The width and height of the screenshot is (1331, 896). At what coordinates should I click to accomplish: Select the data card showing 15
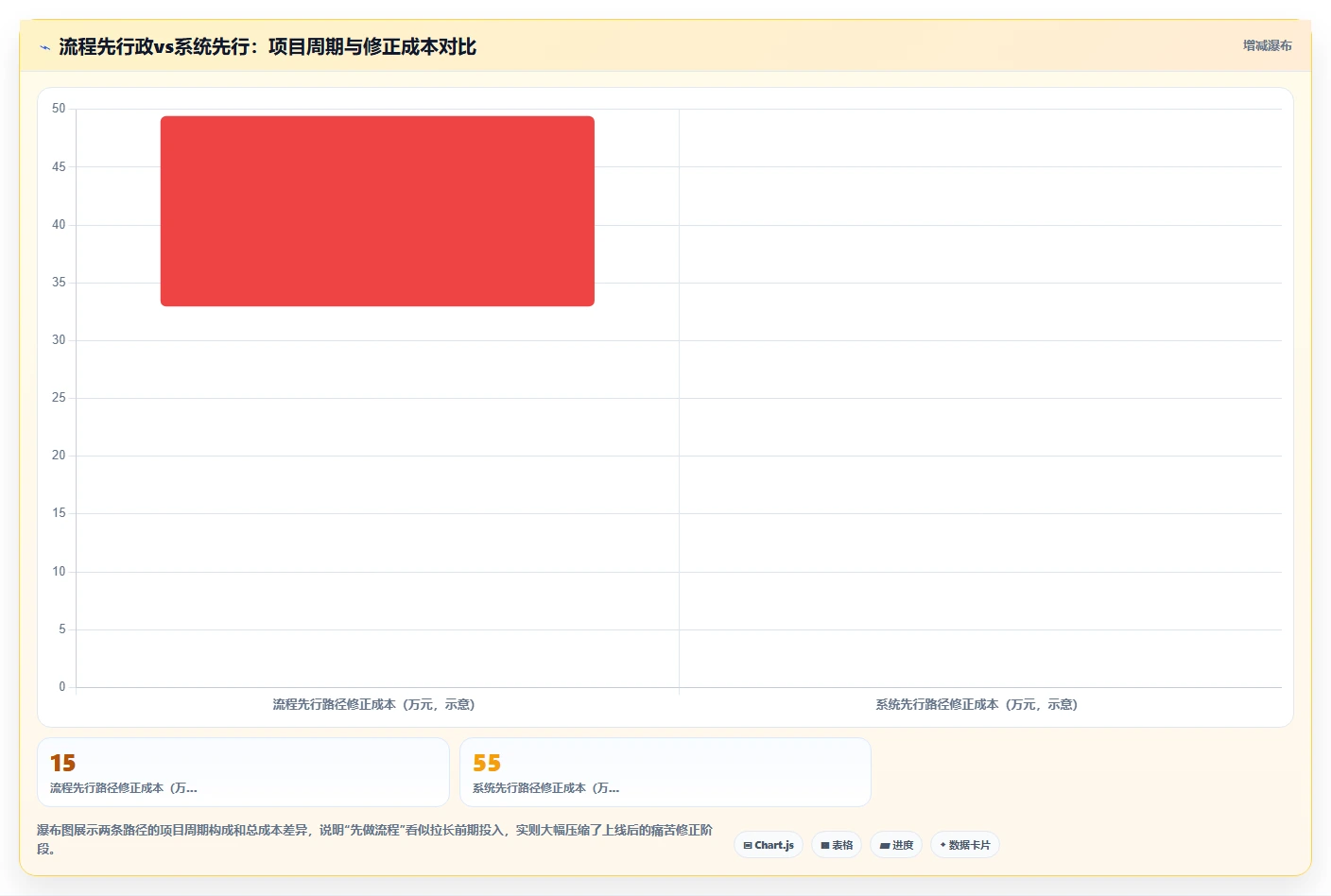(x=243, y=772)
